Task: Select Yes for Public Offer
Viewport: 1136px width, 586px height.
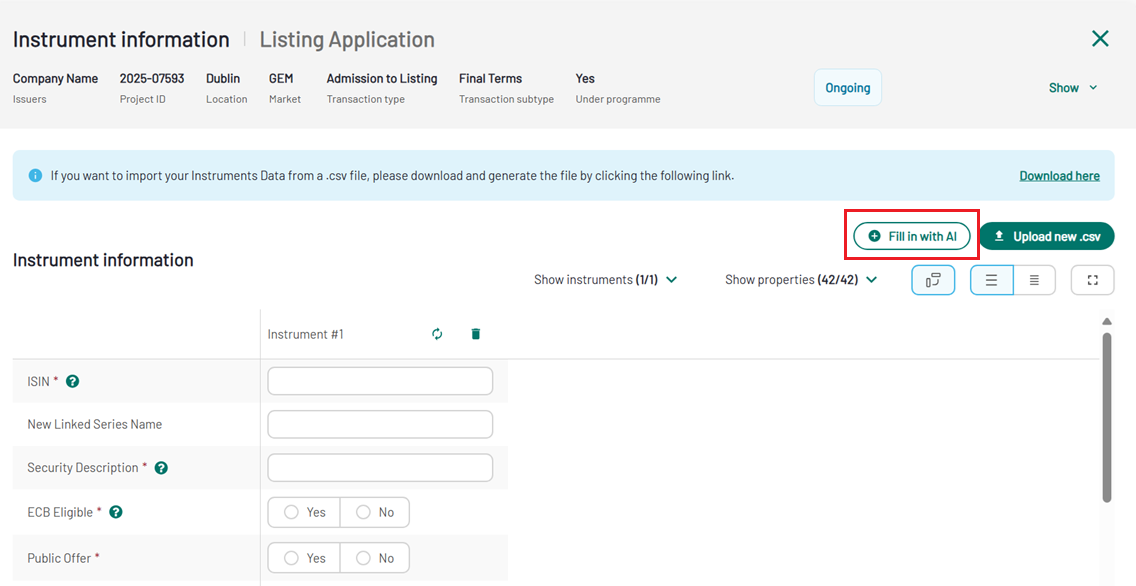Action: [304, 558]
